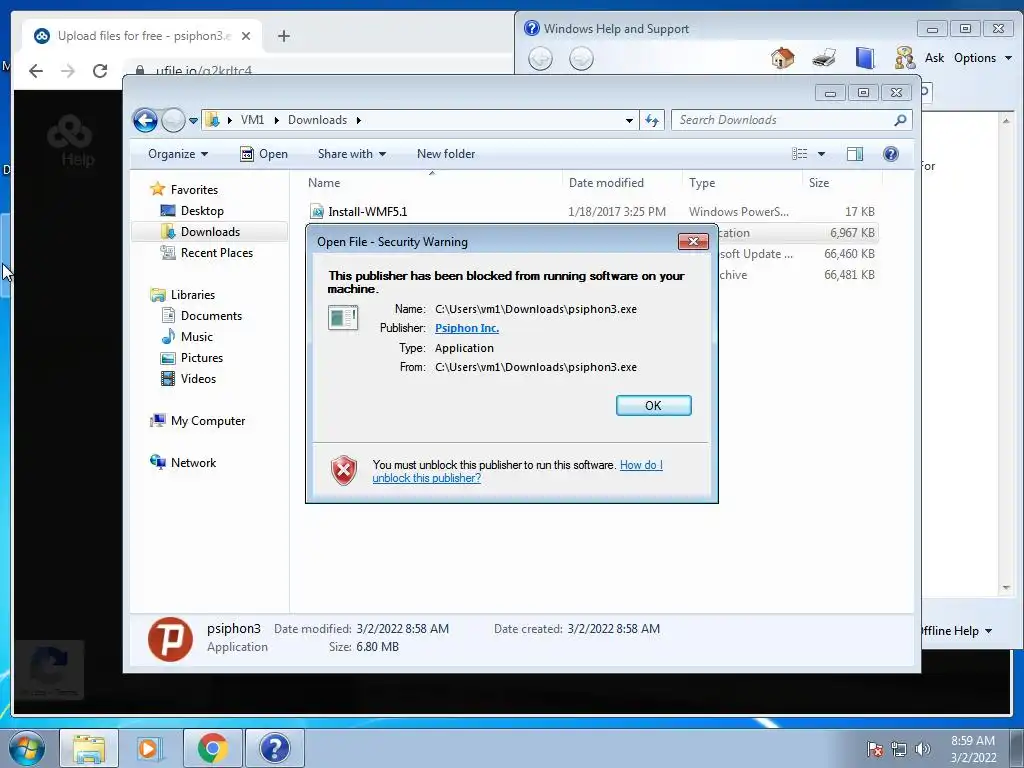Open Explorer help question-mark icon

(x=890, y=154)
